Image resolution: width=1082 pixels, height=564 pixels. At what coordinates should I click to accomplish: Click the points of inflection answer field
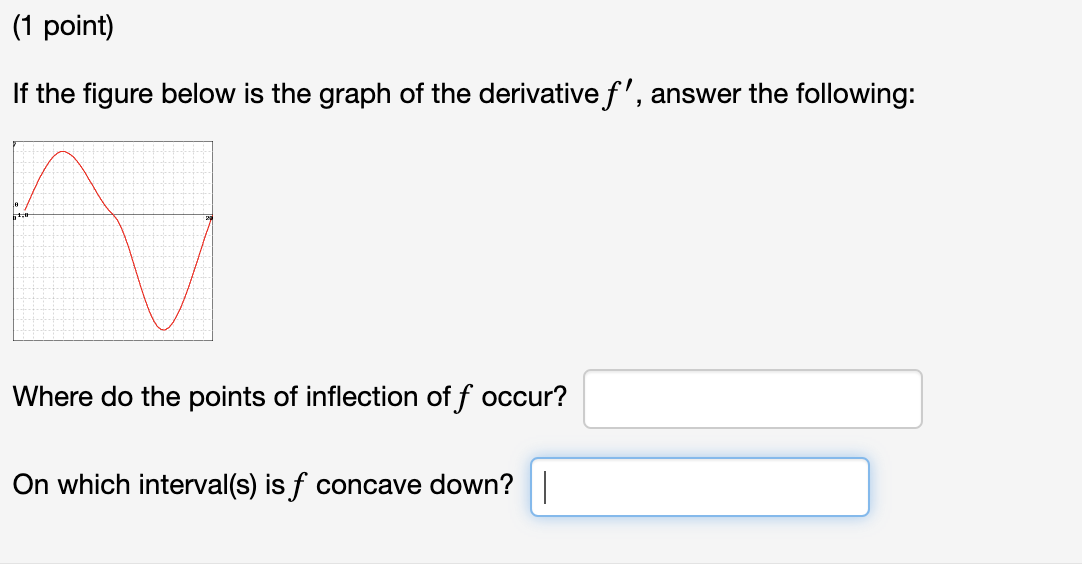[x=753, y=399]
